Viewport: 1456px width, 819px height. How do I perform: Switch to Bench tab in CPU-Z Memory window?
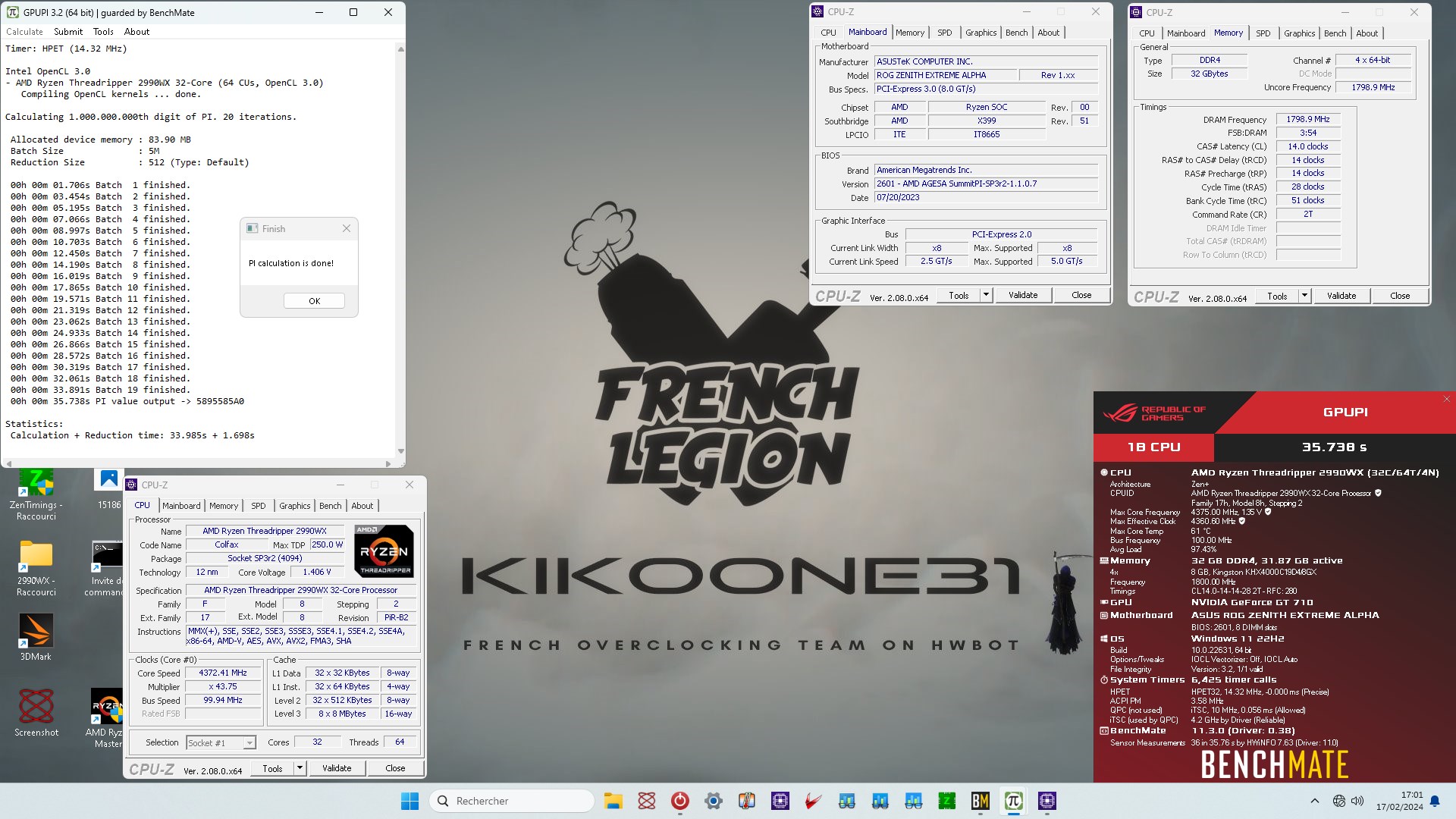[1335, 33]
